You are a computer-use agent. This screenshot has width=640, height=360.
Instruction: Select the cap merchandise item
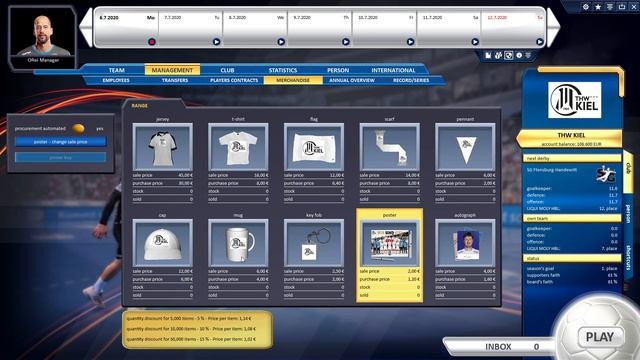tap(162, 243)
